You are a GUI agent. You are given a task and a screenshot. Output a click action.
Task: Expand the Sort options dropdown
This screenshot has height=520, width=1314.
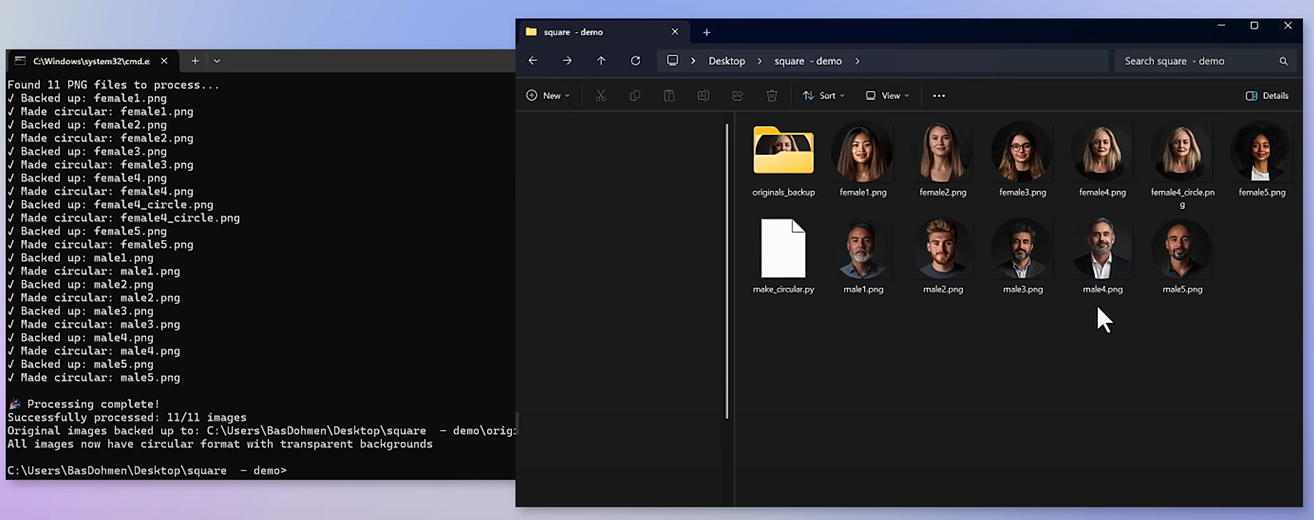click(824, 96)
